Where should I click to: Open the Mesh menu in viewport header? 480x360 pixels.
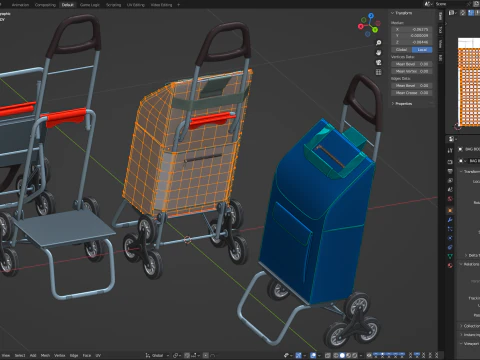[45, 355]
